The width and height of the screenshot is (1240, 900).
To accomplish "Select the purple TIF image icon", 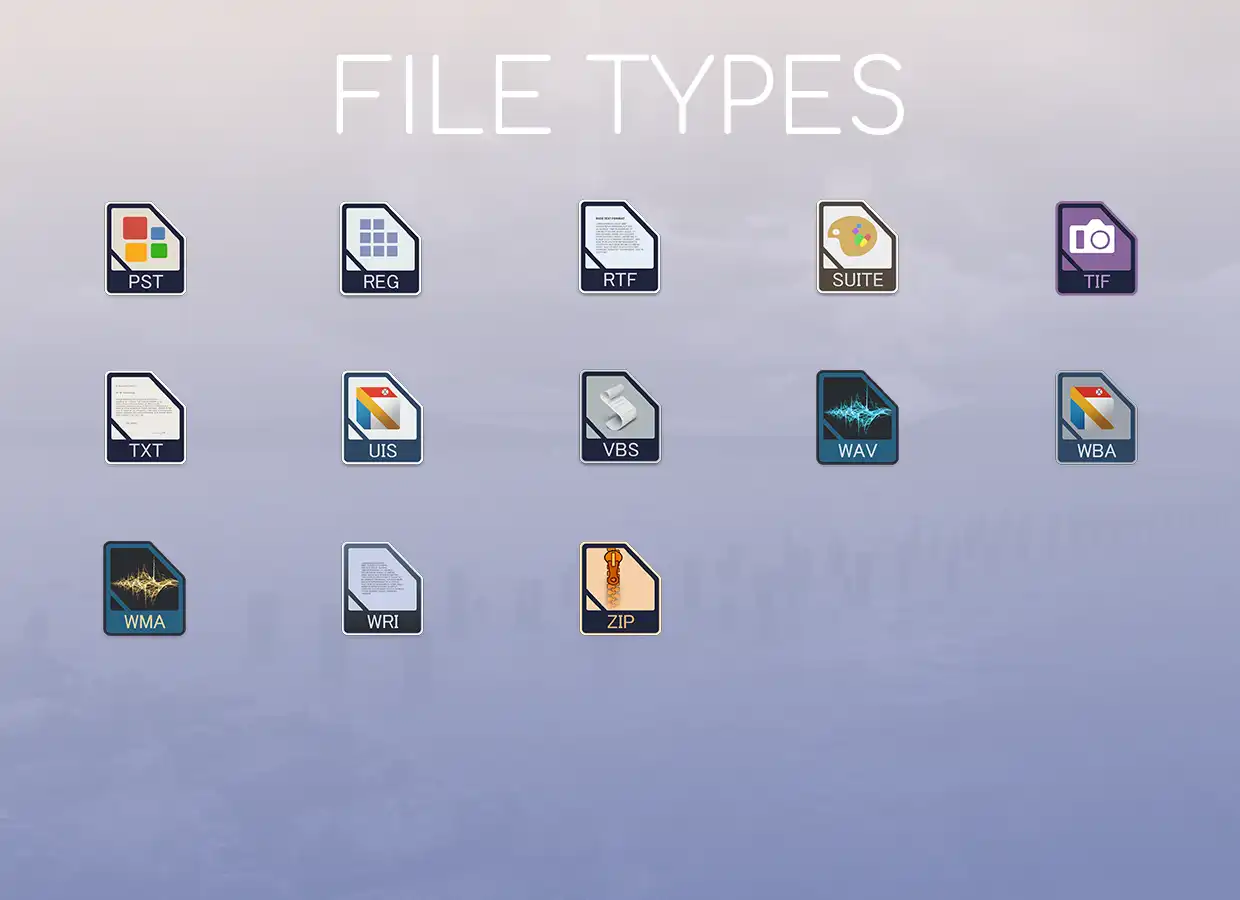I will click(x=1096, y=249).
